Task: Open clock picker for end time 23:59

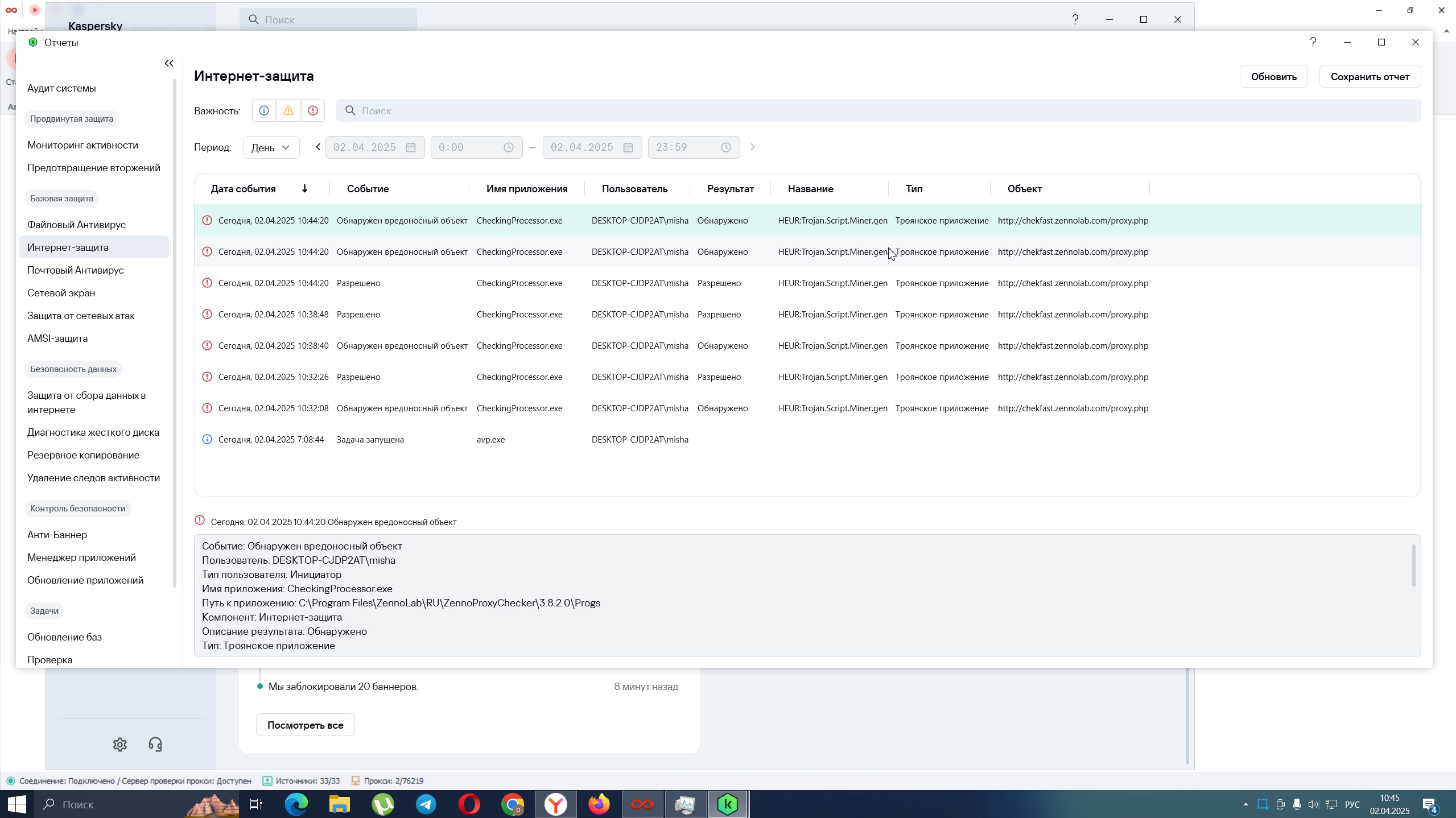Action: click(x=726, y=147)
